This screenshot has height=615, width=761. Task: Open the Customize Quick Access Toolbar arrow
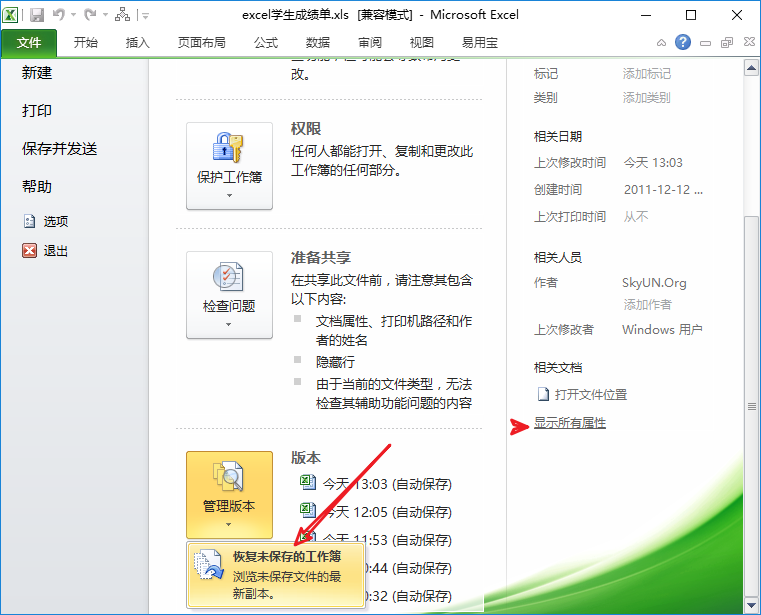(145, 16)
